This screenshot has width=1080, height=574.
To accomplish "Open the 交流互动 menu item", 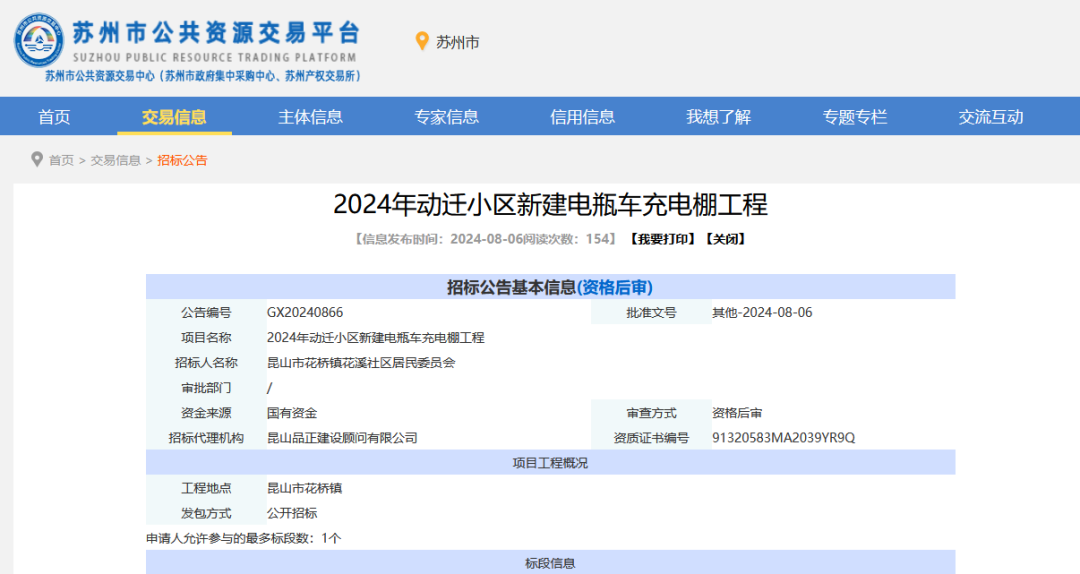I will pyautogui.click(x=990, y=117).
